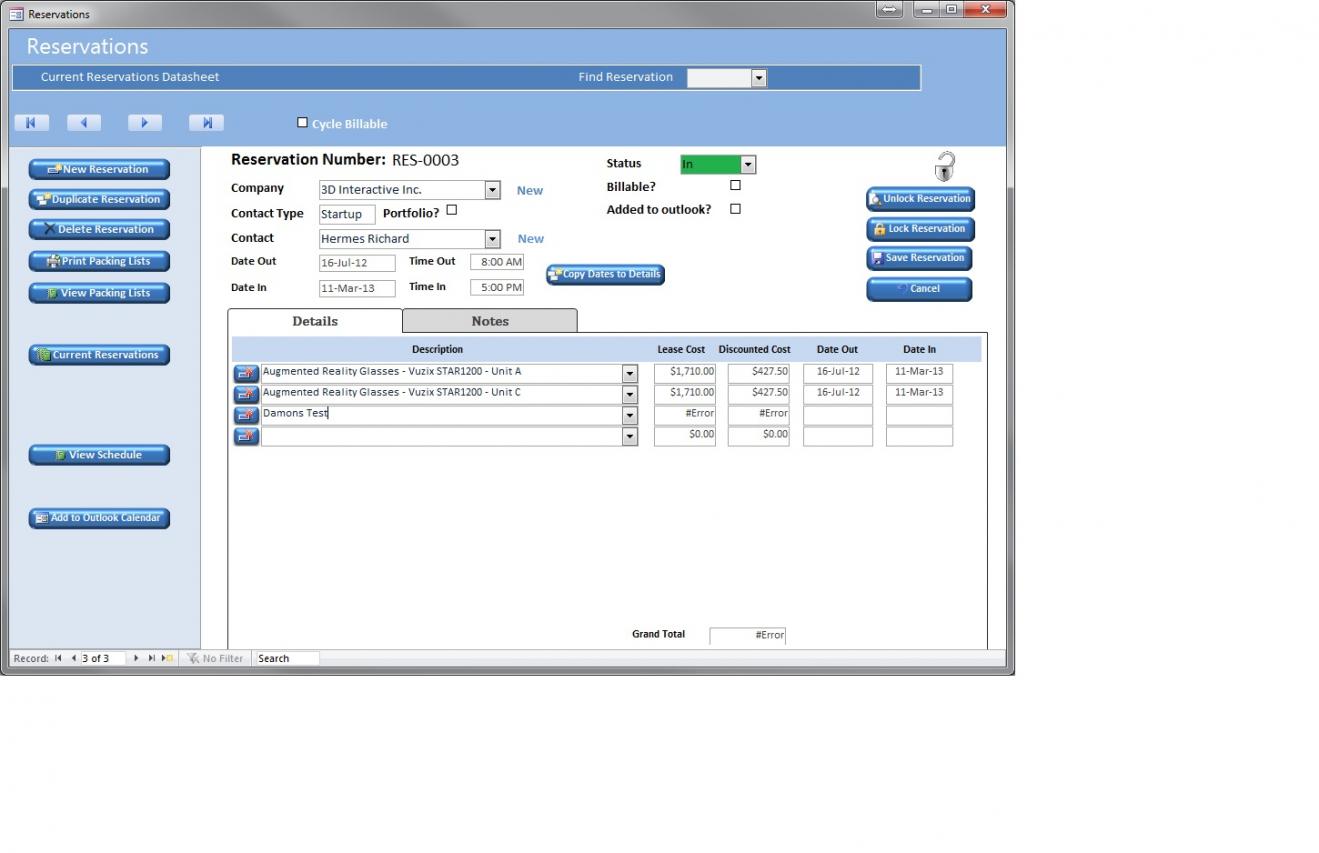Click the Damons Test description field
This screenshot has height=853, width=1319.
click(441, 414)
